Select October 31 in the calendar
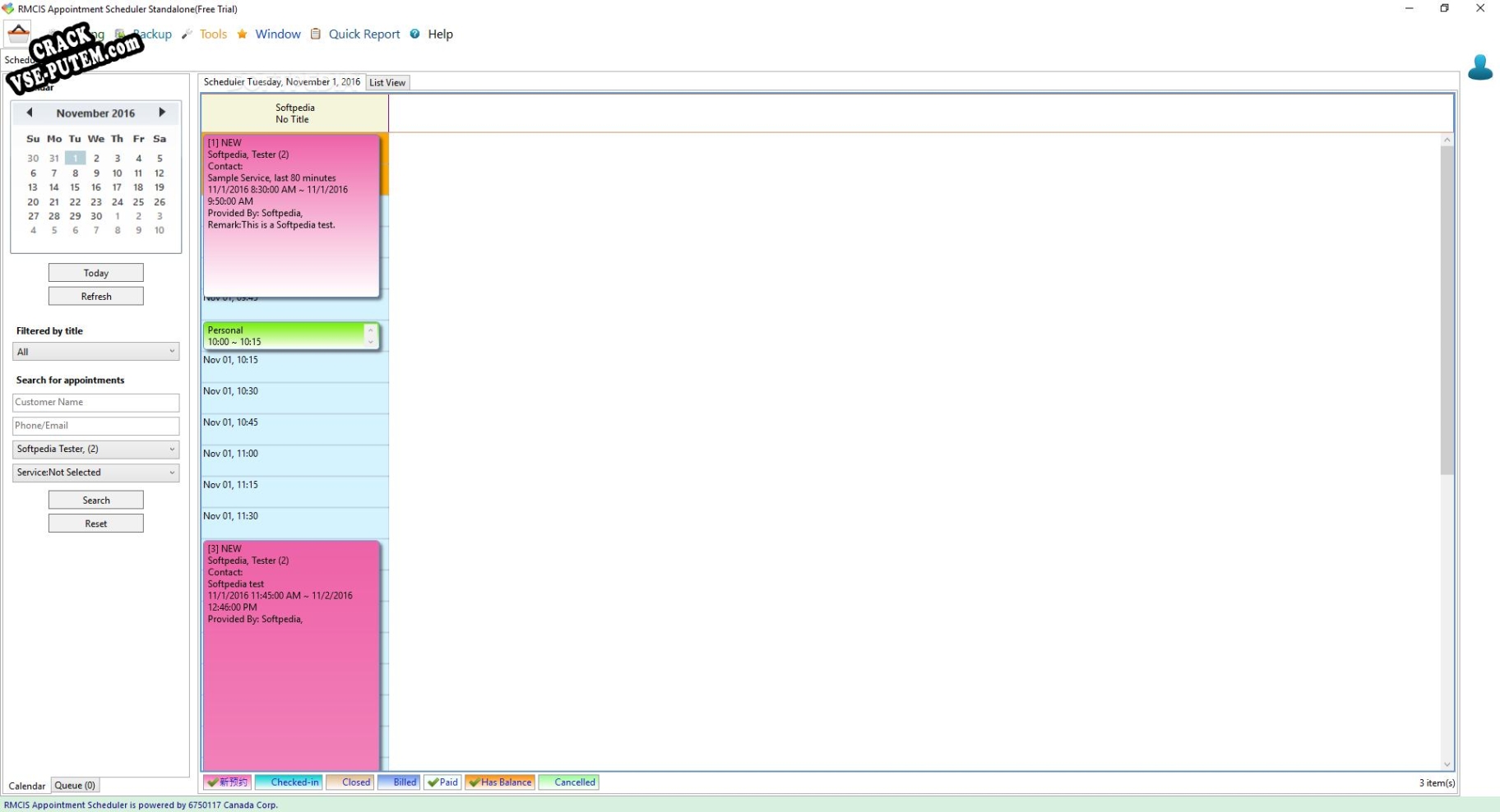 [53, 158]
